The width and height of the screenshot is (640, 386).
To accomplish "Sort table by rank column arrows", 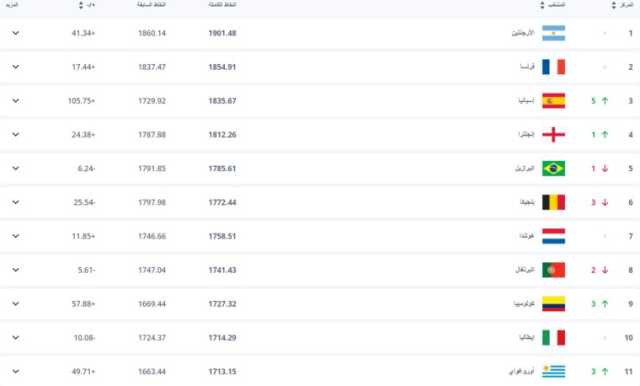I will click(x=613, y=5).
